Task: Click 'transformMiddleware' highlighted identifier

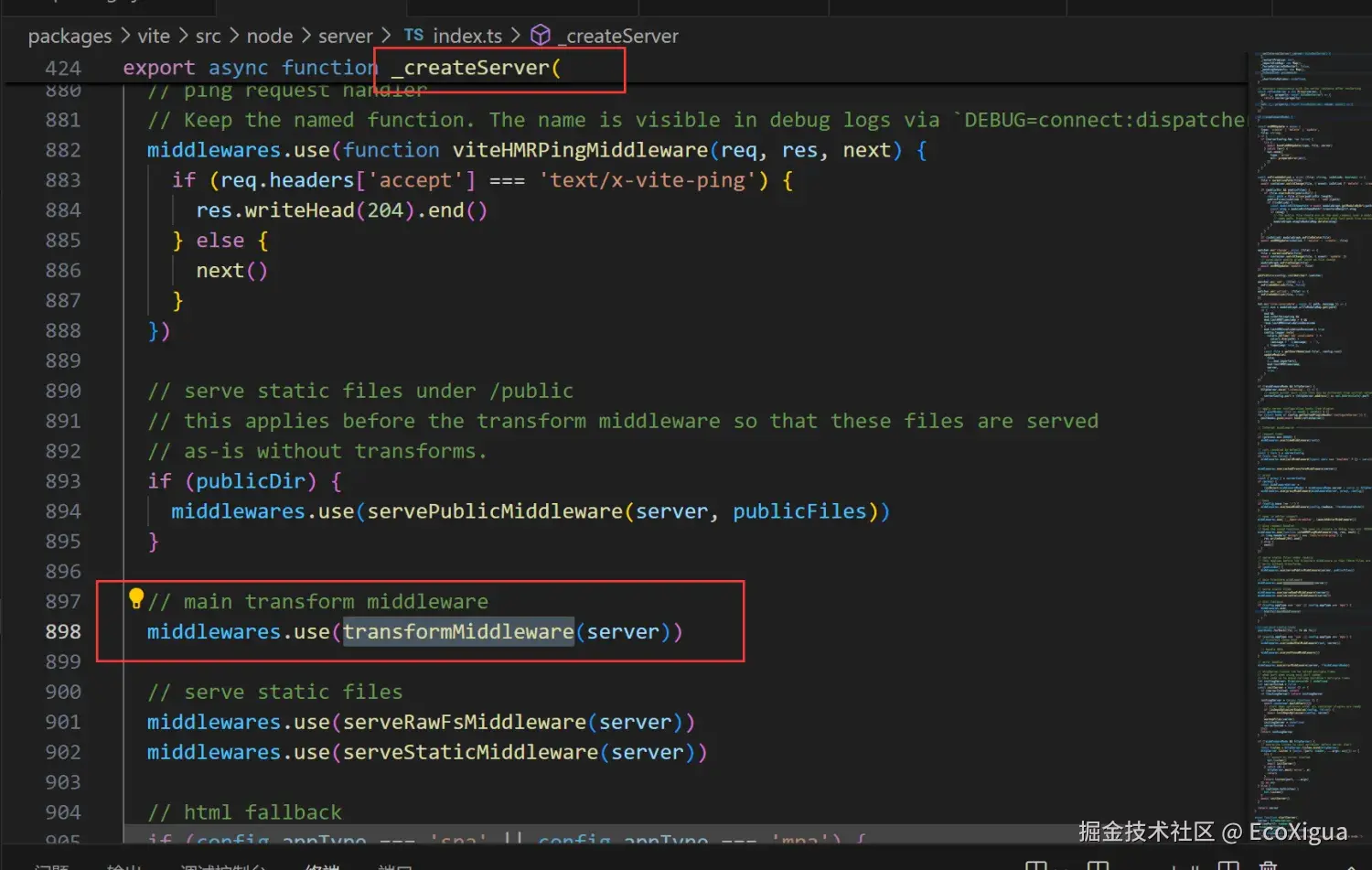Action: coord(458,631)
